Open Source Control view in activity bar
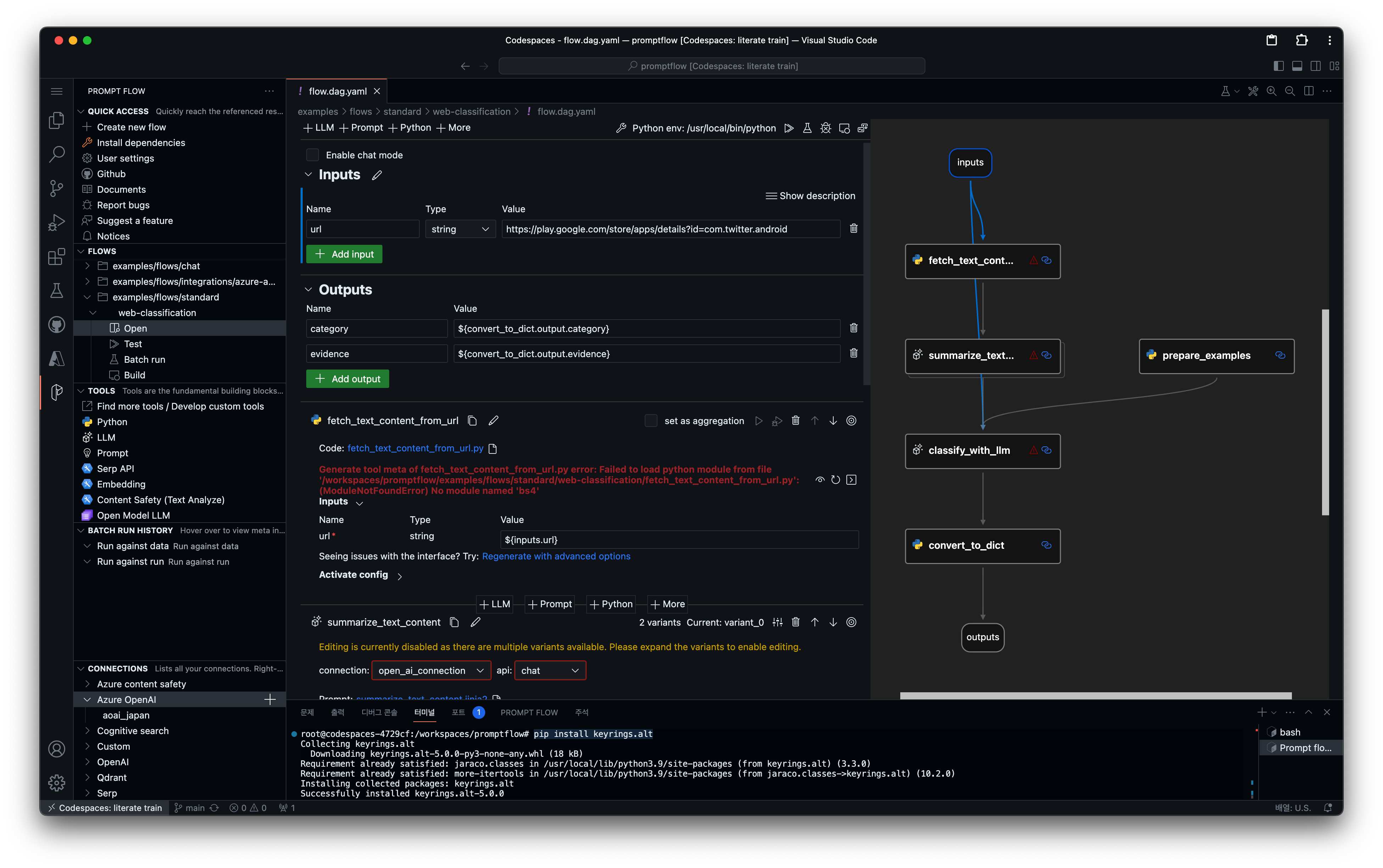 56,188
